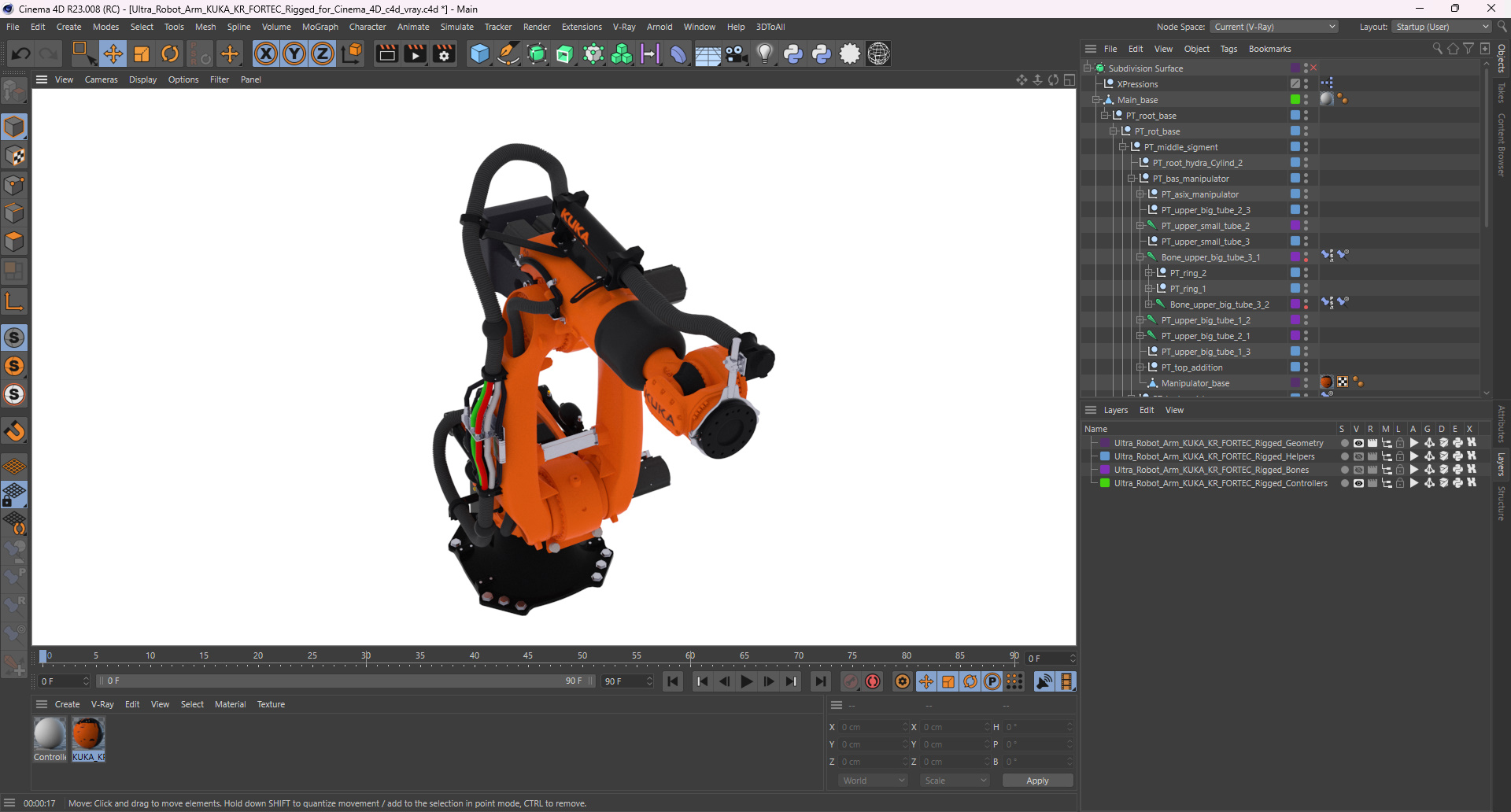Switch to Model mode in left sidebar
The image size is (1511, 812).
14,127
